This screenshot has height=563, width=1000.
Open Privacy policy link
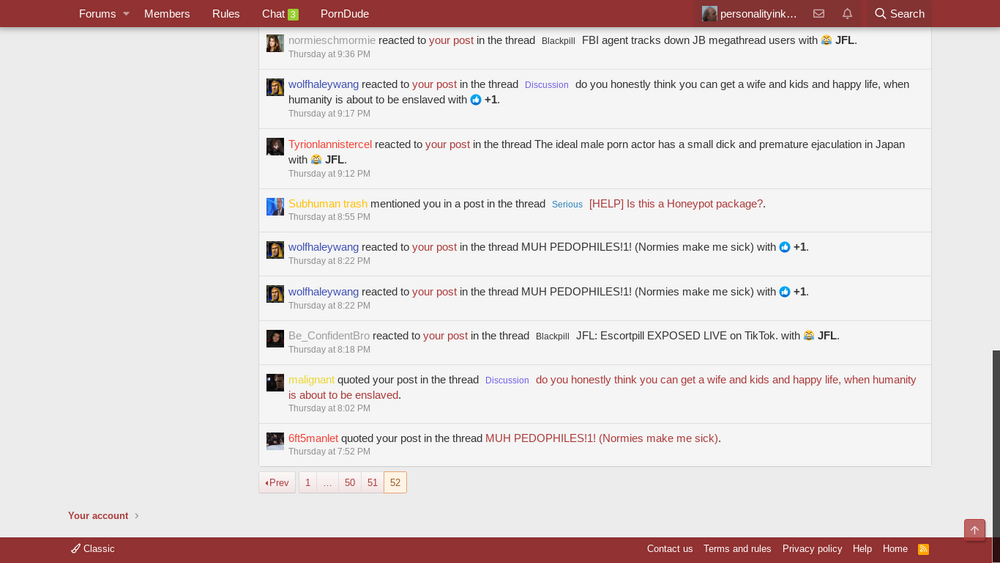click(812, 549)
